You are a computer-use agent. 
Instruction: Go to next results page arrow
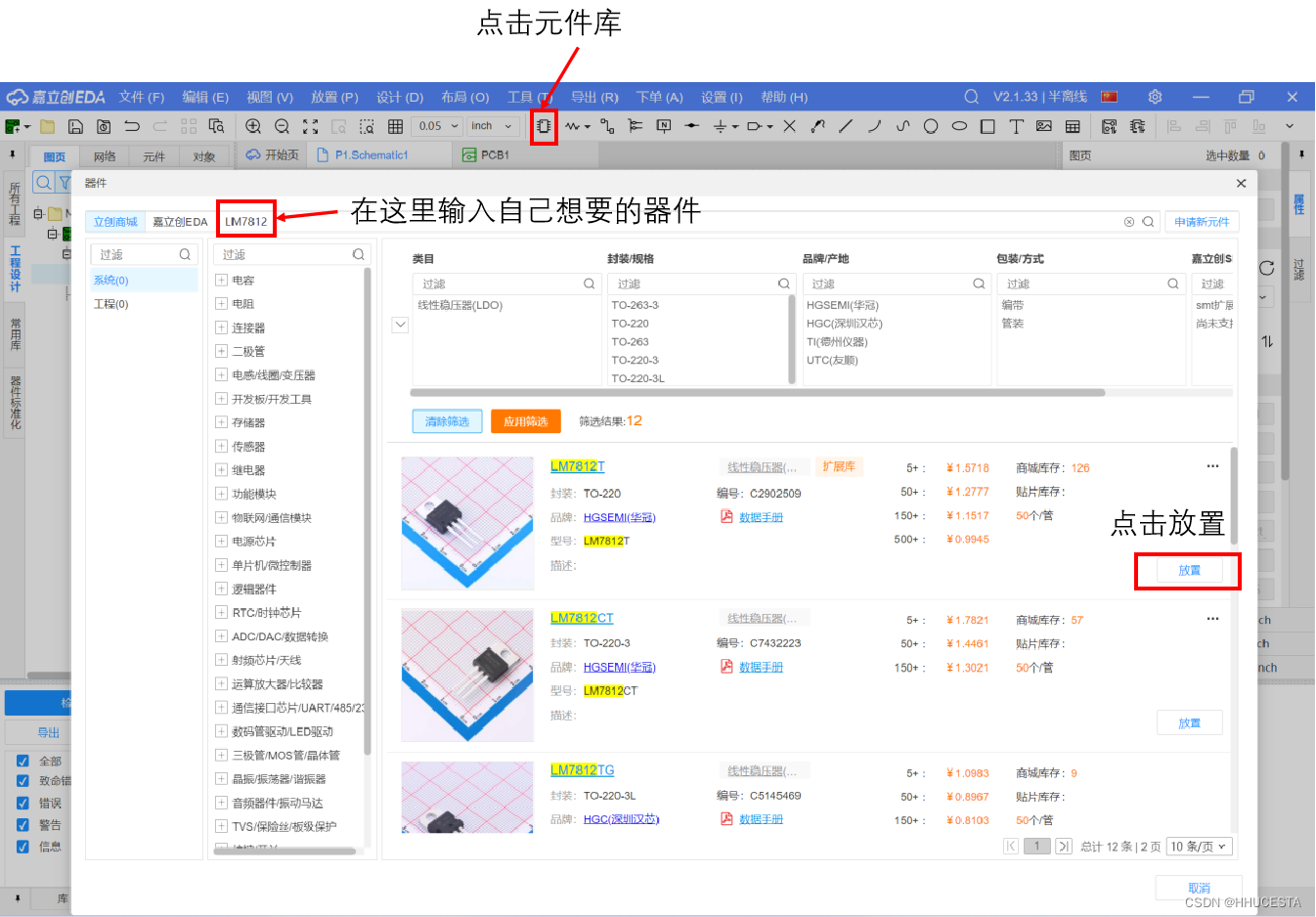click(1064, 847)
